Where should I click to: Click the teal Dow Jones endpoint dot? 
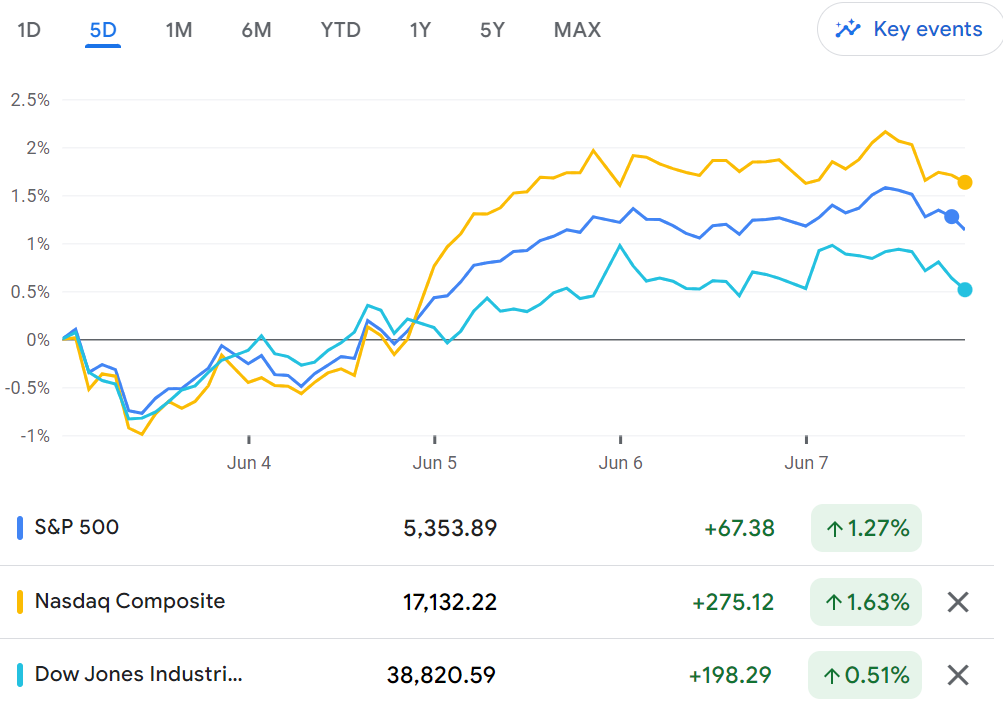point(965,290)
